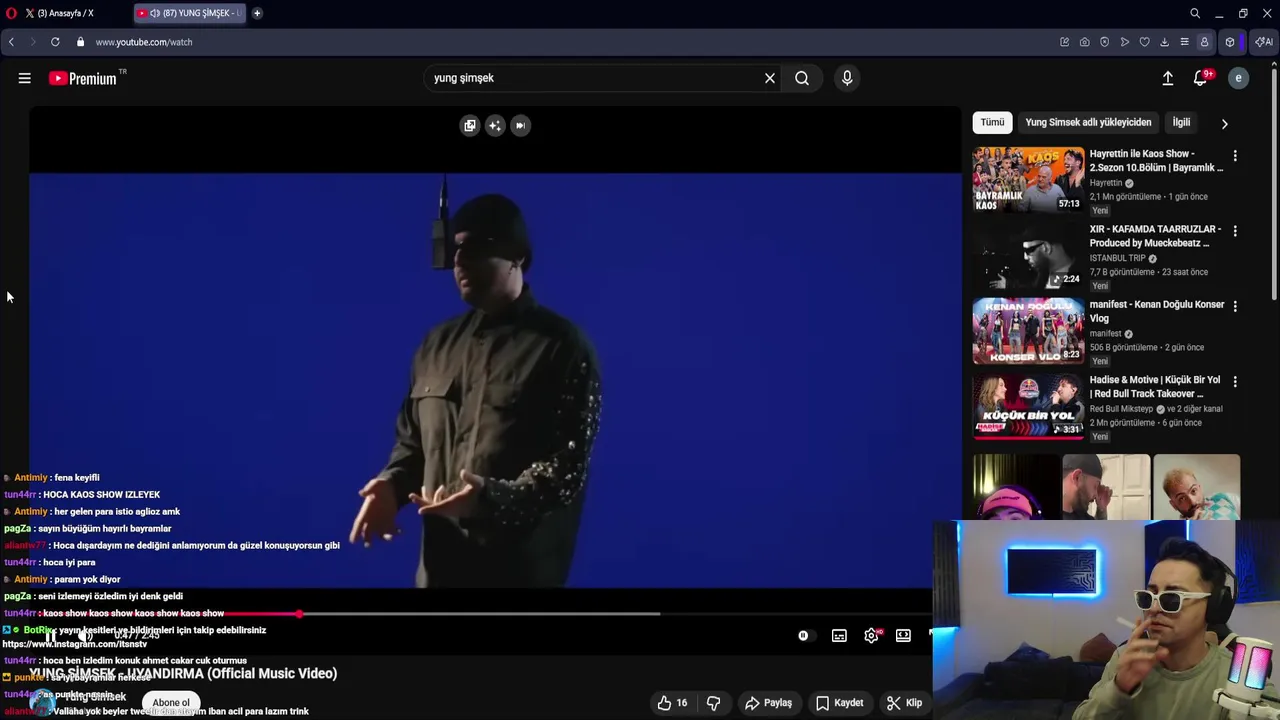Like the video with thumbs up
1280x720 pixels.
pos(672,703)
